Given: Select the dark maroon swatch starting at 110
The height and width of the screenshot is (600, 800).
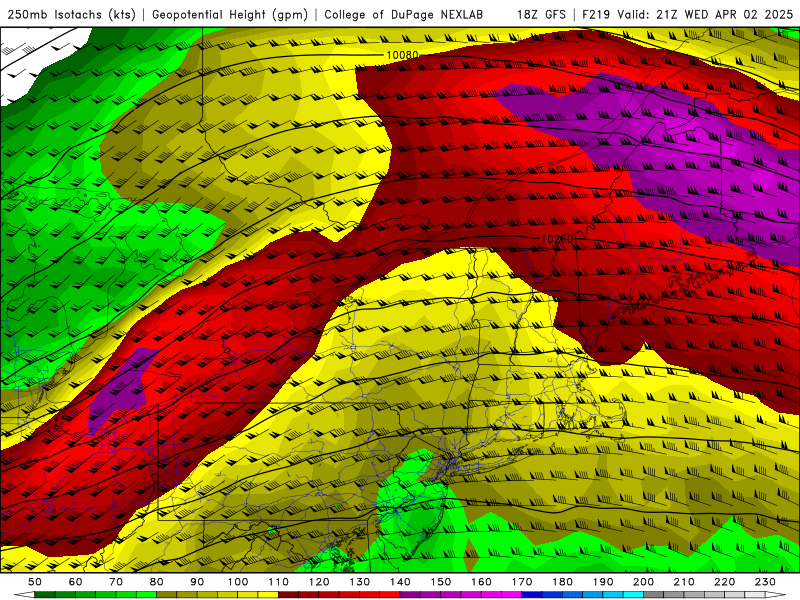Looking at the screenshot, I should click(289, 595).
